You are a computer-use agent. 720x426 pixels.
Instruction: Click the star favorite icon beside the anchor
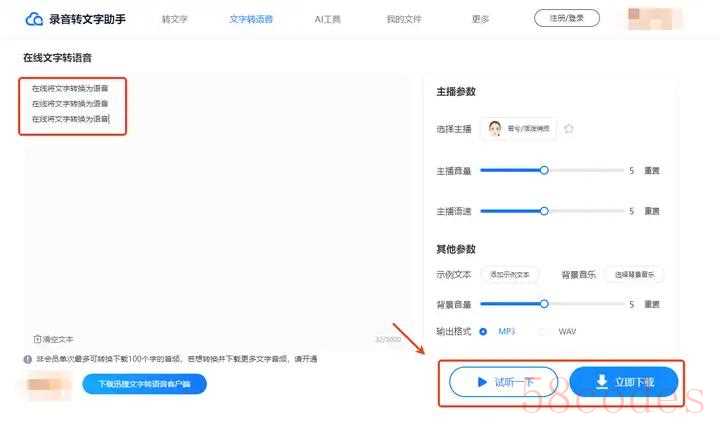click(x=569, y=129)
